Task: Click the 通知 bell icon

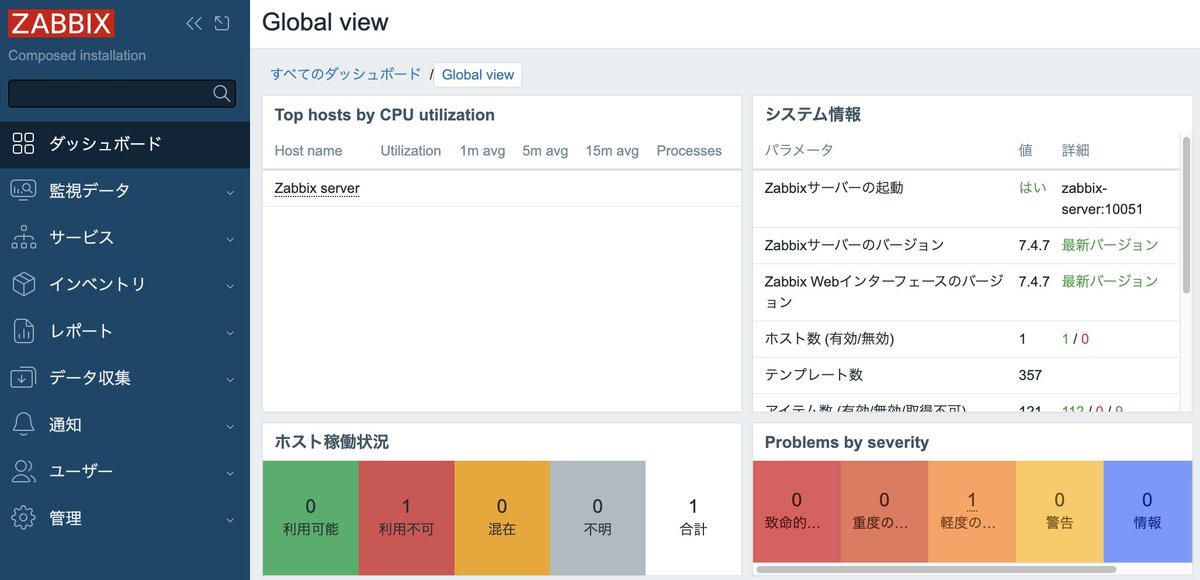Action: pos(24,425)
